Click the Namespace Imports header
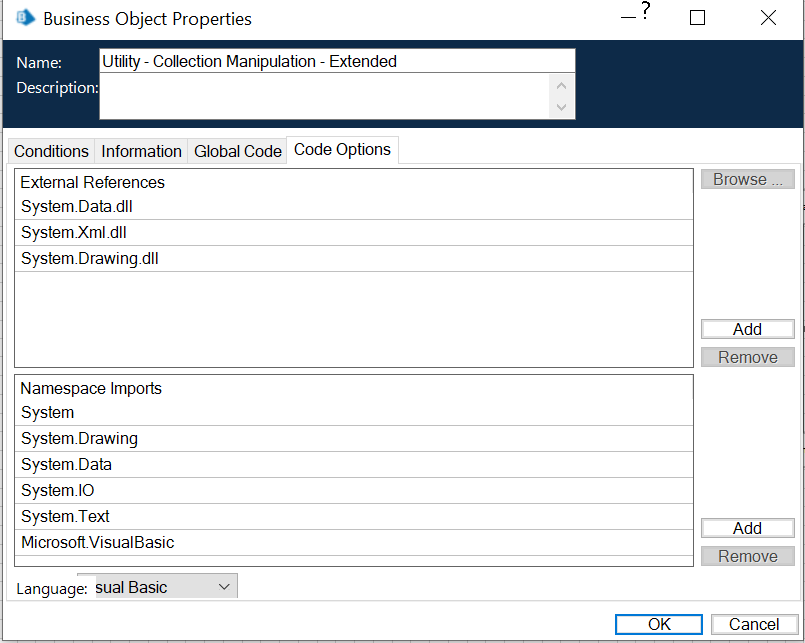Viewport: 805px width, 643px height. tap(91, 388)
